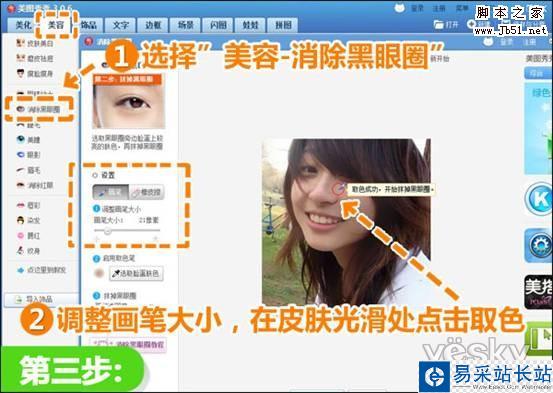Open the 美搭 promo icon

[x=539, y=292]
